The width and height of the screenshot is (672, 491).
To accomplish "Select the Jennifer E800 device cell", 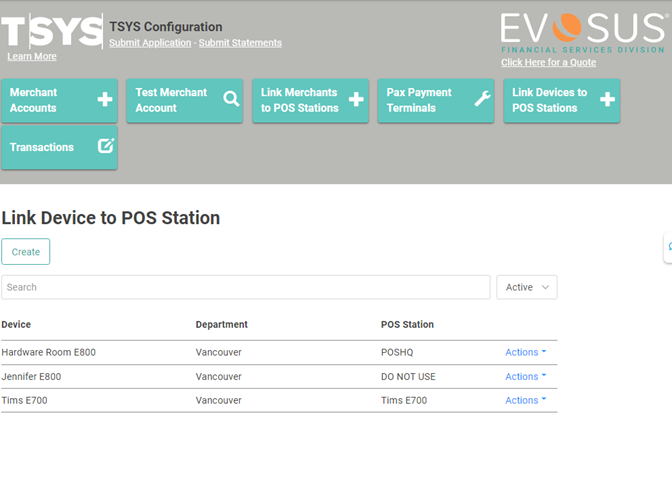I will [31, 377].
